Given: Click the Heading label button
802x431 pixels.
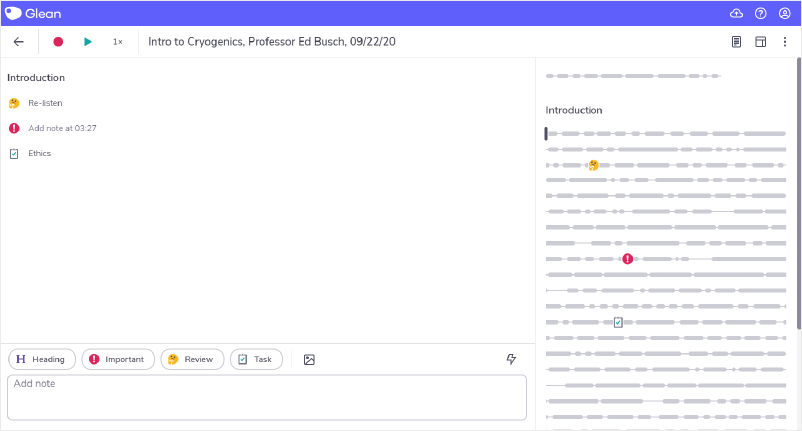Looking at the screenshot, I should [41, 359].
